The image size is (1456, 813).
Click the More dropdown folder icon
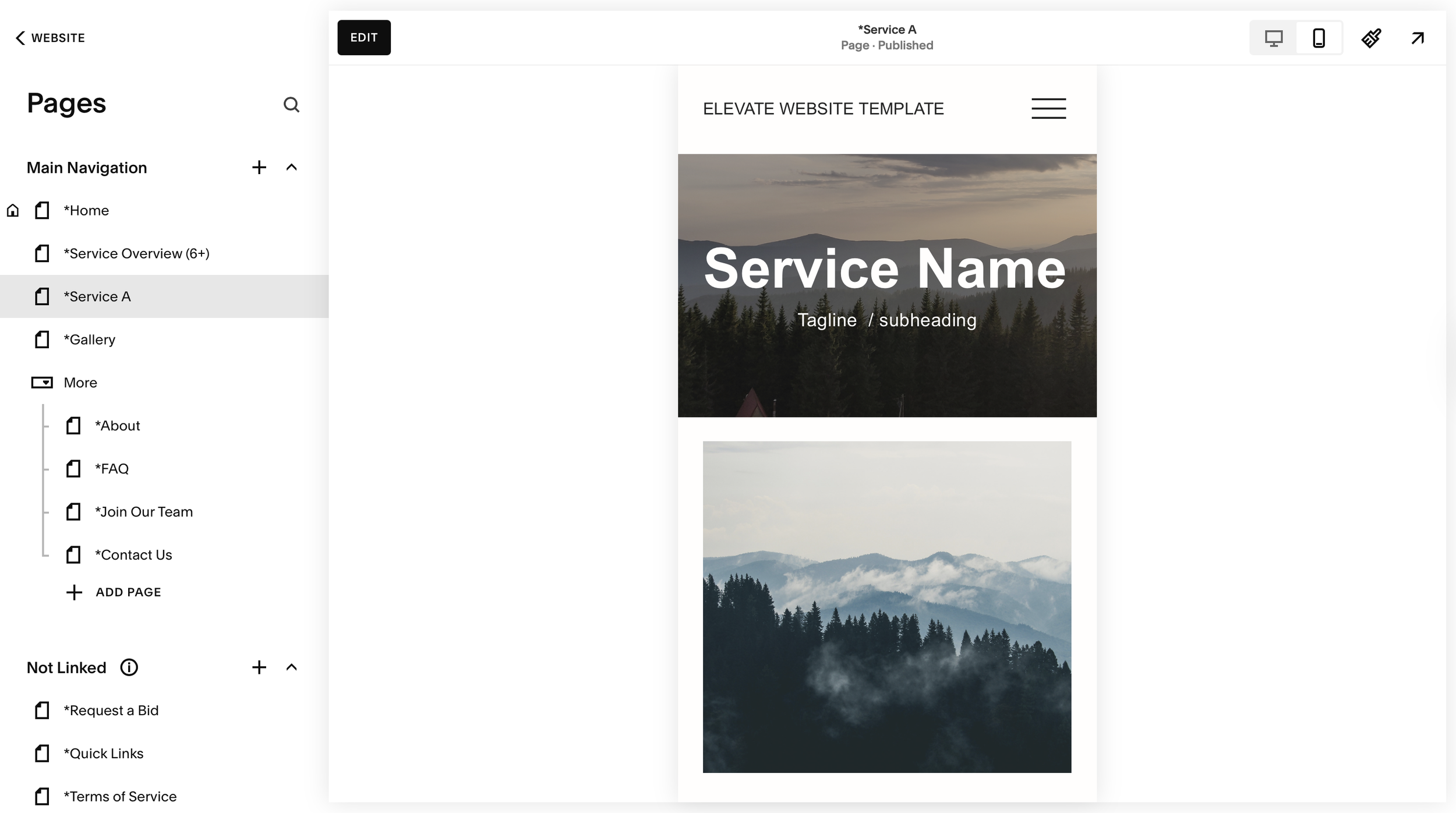[x=42, y=383]
